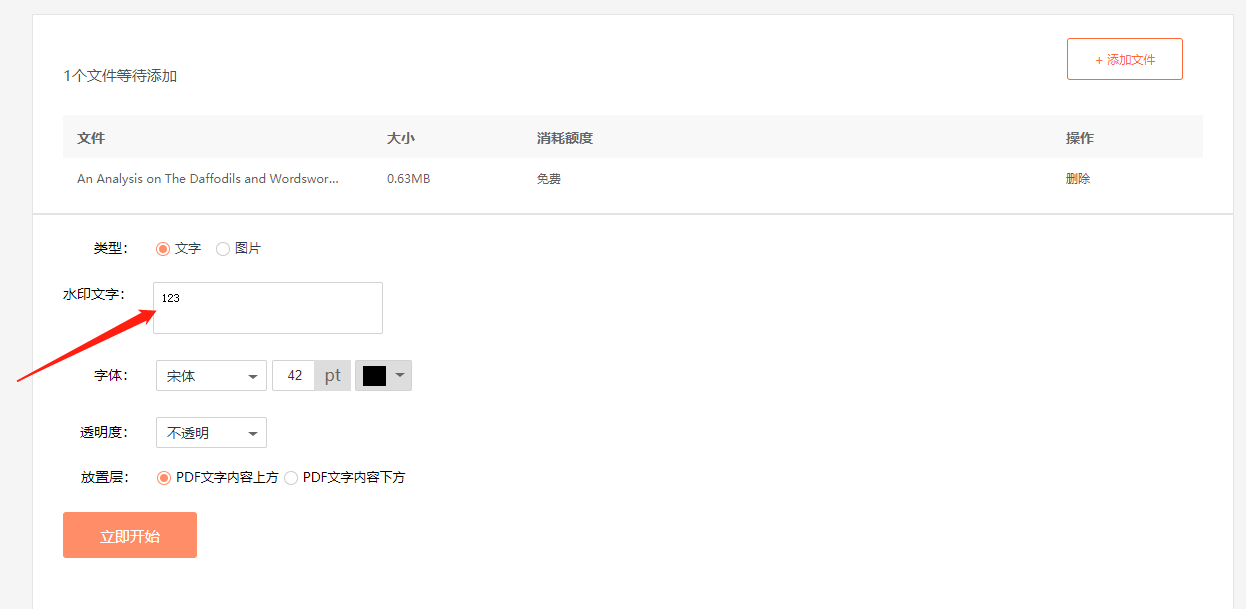This screenshot has width=1246, height=609.
Task: Click the 添加文件 button
Action: [x=1124, y=59]
